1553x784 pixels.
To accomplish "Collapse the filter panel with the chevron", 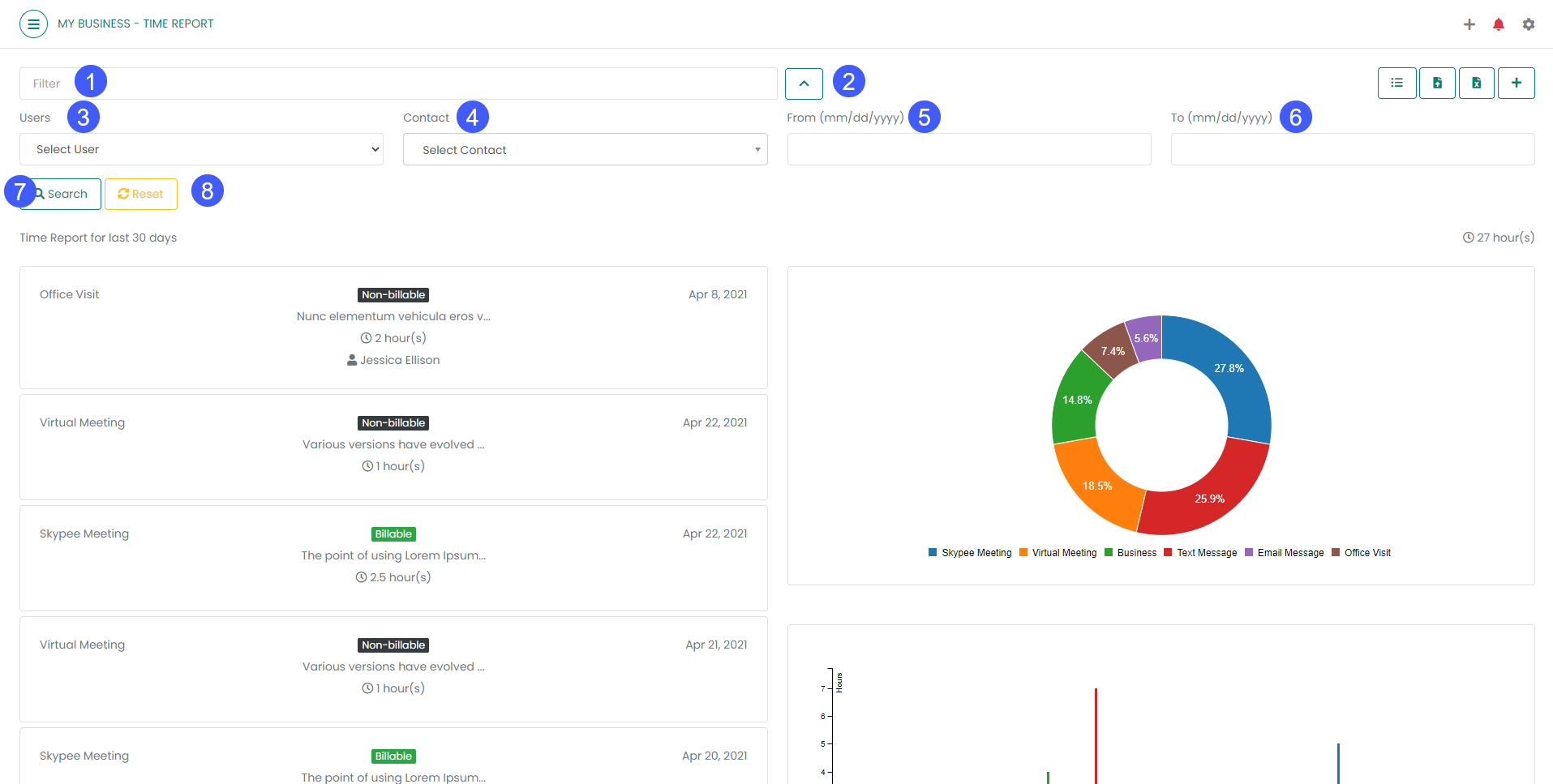I will [804, 83].
